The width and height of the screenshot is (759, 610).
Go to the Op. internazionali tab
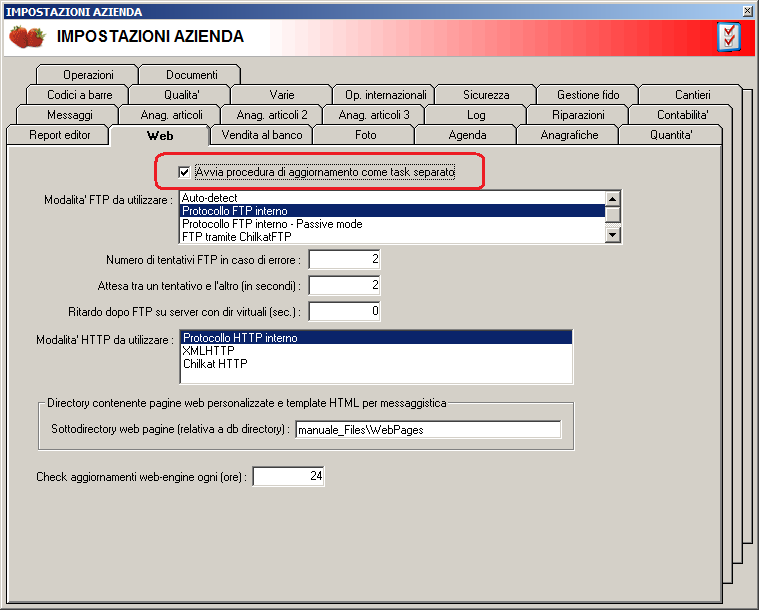(x=385, y=95)
